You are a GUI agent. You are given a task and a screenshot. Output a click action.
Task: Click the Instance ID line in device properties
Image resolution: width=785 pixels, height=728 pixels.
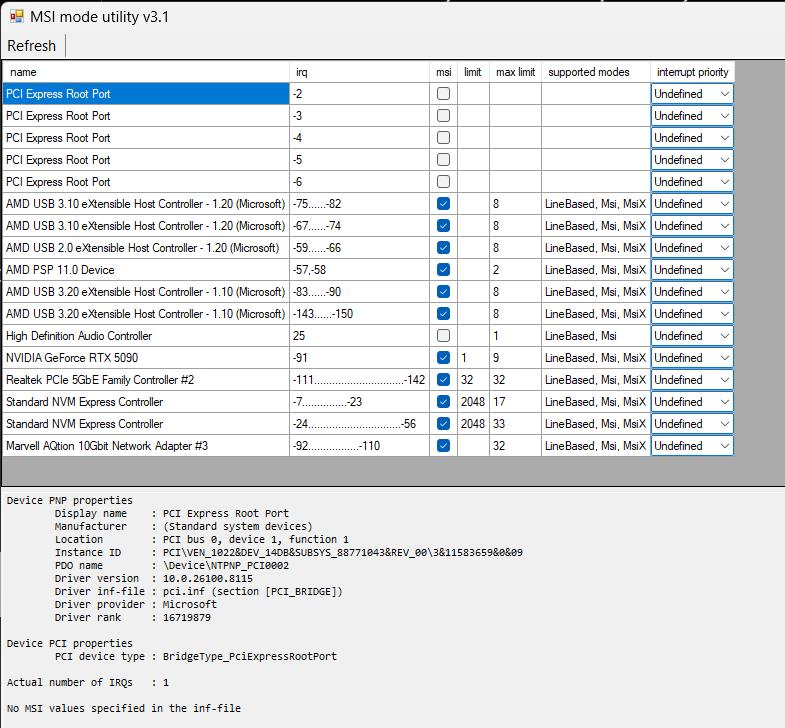[x=289, y=552]
